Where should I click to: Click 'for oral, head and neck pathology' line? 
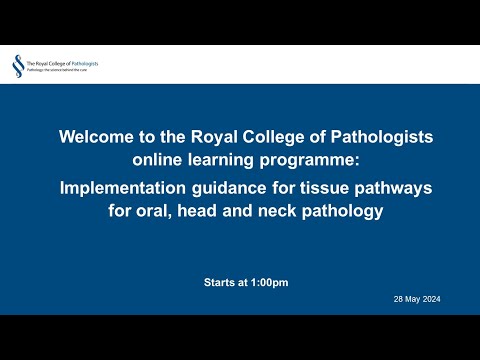click(246, 211)
